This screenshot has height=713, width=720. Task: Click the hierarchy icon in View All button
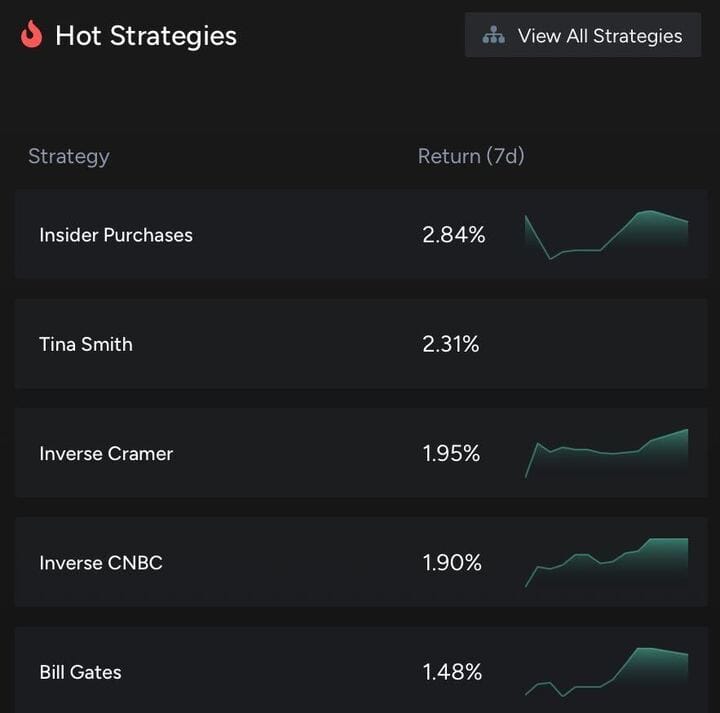(x=494, y=36)
